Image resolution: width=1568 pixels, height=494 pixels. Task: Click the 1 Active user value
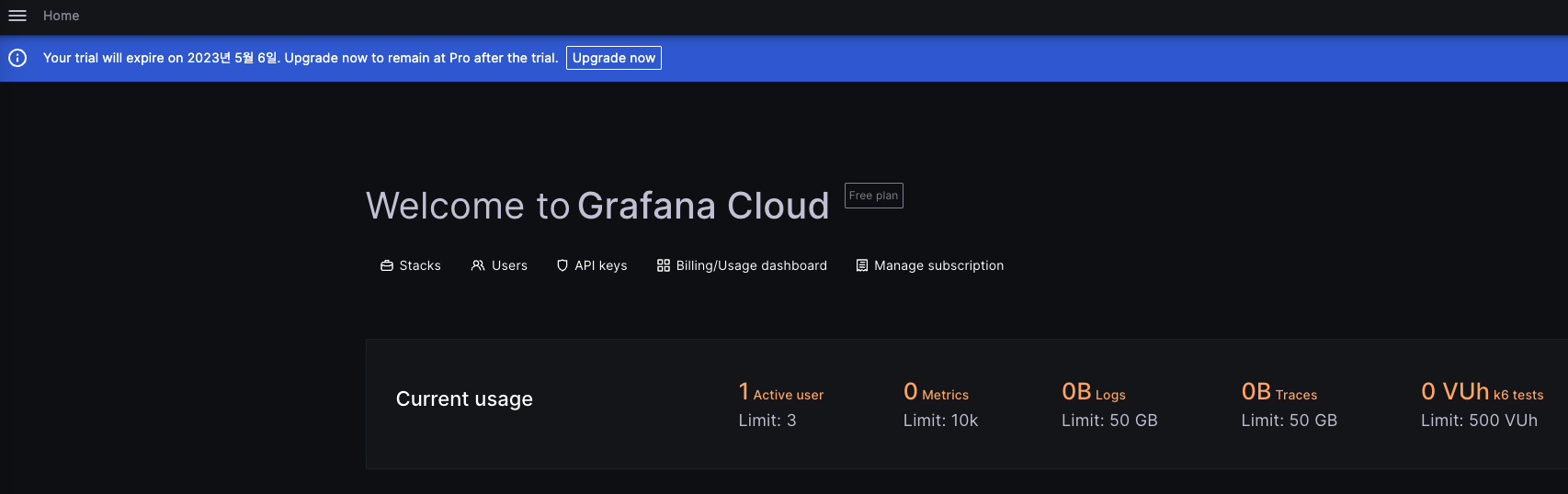781,392
